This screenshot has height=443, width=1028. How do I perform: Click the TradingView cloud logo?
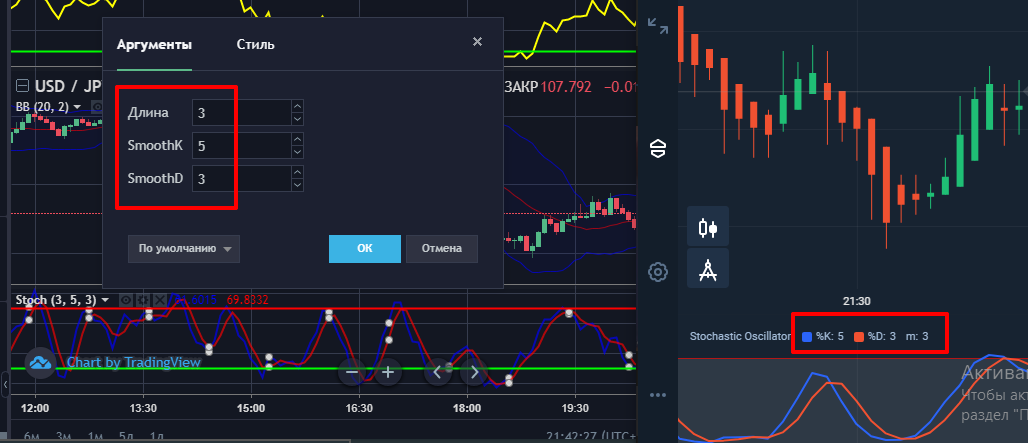[x=41, y=362]
